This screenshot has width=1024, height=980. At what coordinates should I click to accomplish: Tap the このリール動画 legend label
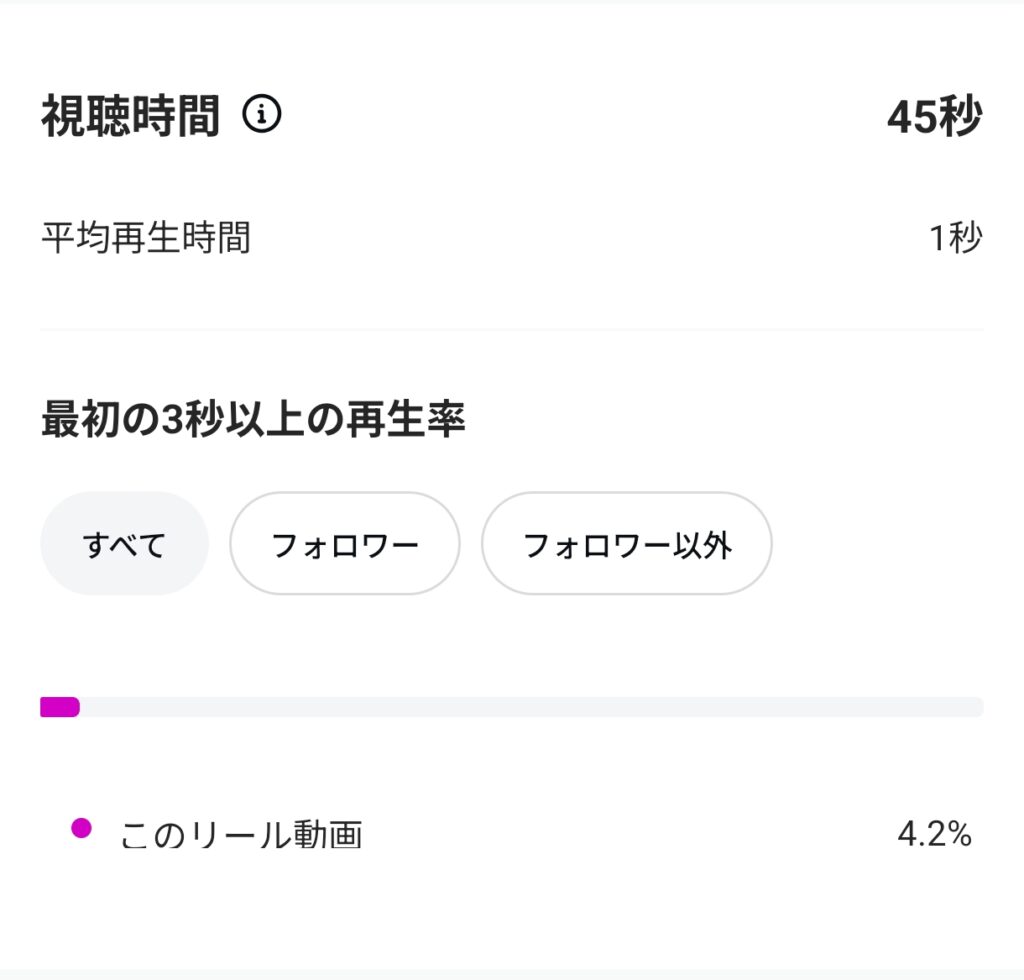coord(241,835)
